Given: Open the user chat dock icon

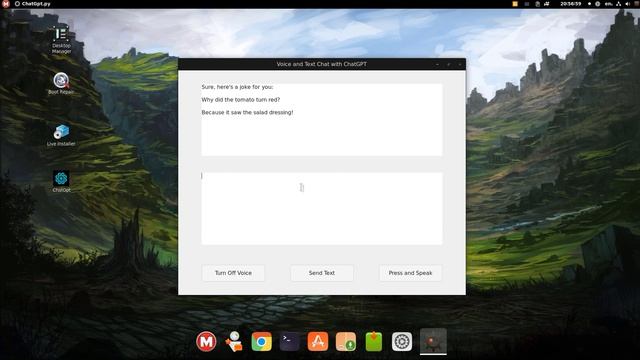Looking at the screenshot, I should [x=234, y=341].
